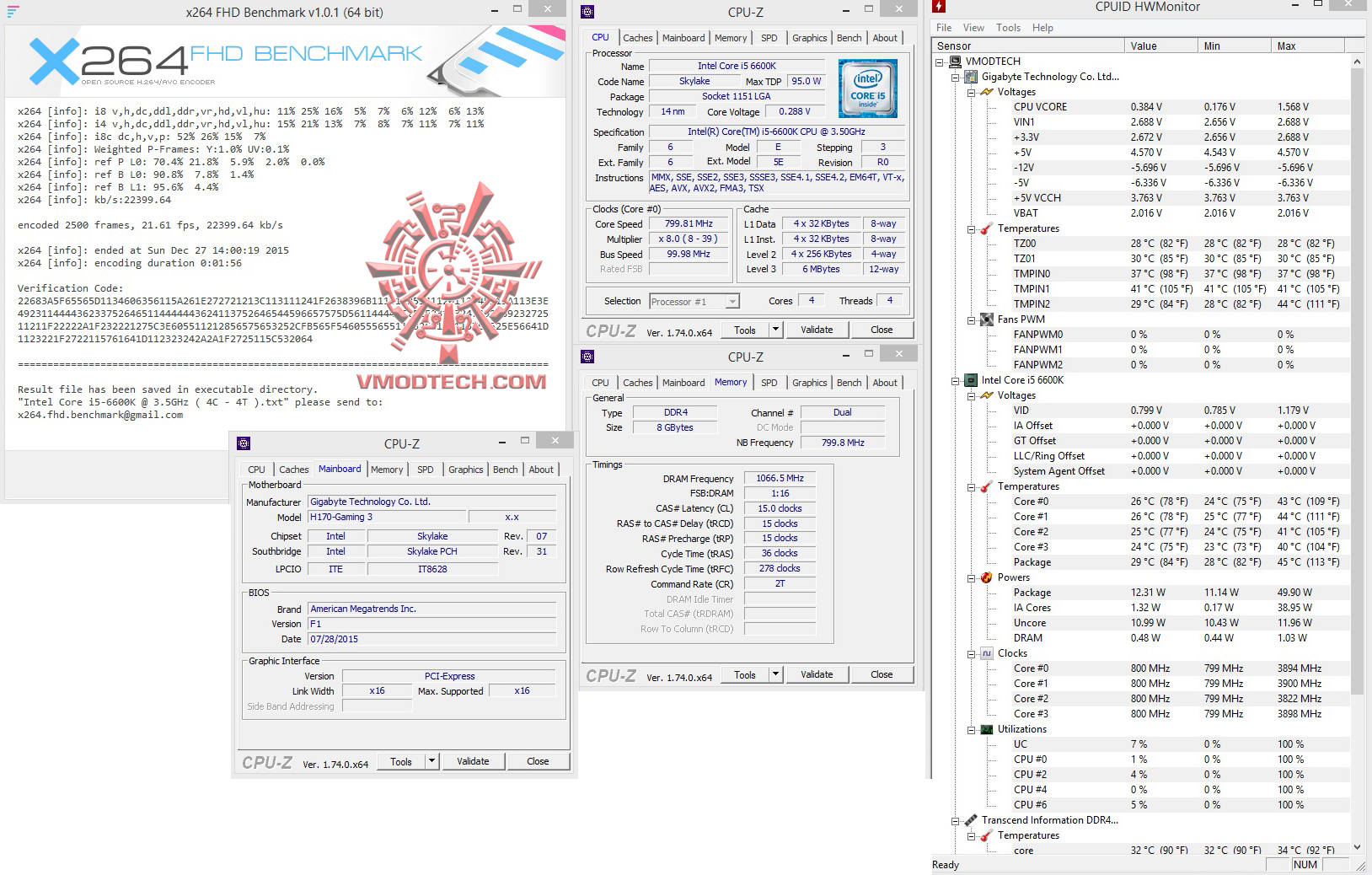Click the CPUID HWMonitor title bar icon

[x=939, y=7]
